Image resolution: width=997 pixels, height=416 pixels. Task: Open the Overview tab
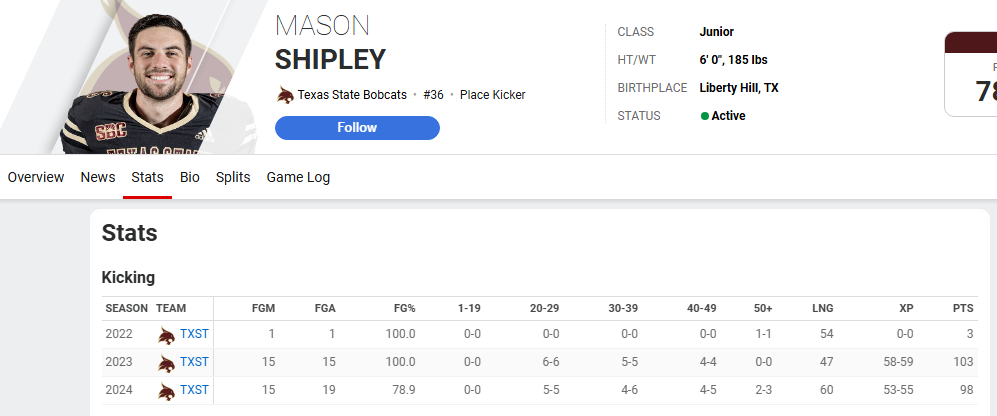[36, 177]
